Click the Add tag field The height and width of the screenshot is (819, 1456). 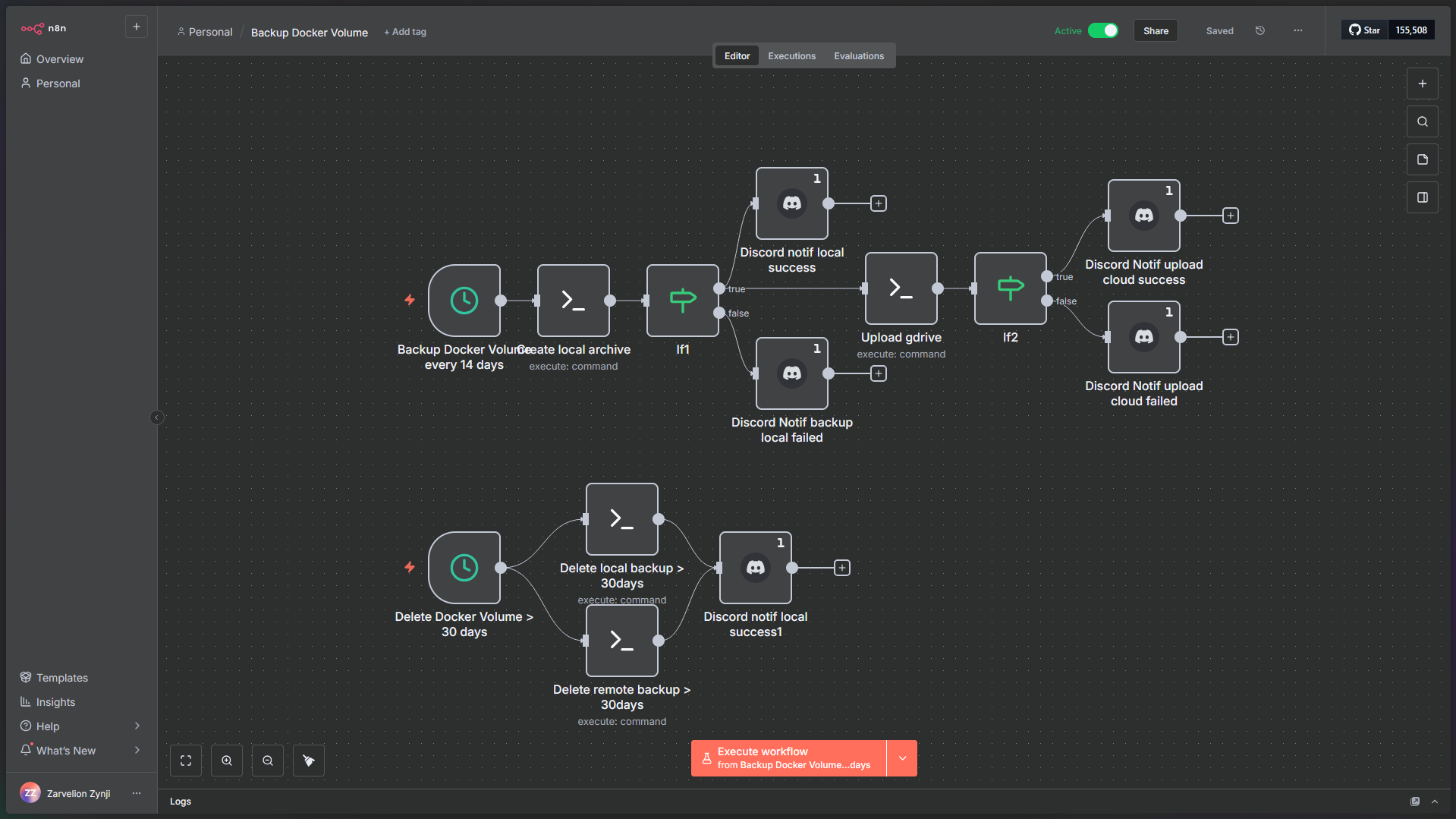[x=405, y=32]
